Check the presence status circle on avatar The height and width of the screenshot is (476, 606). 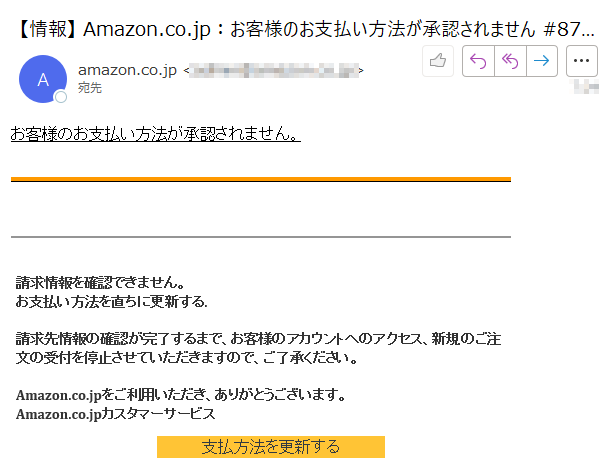coord(61,97)
